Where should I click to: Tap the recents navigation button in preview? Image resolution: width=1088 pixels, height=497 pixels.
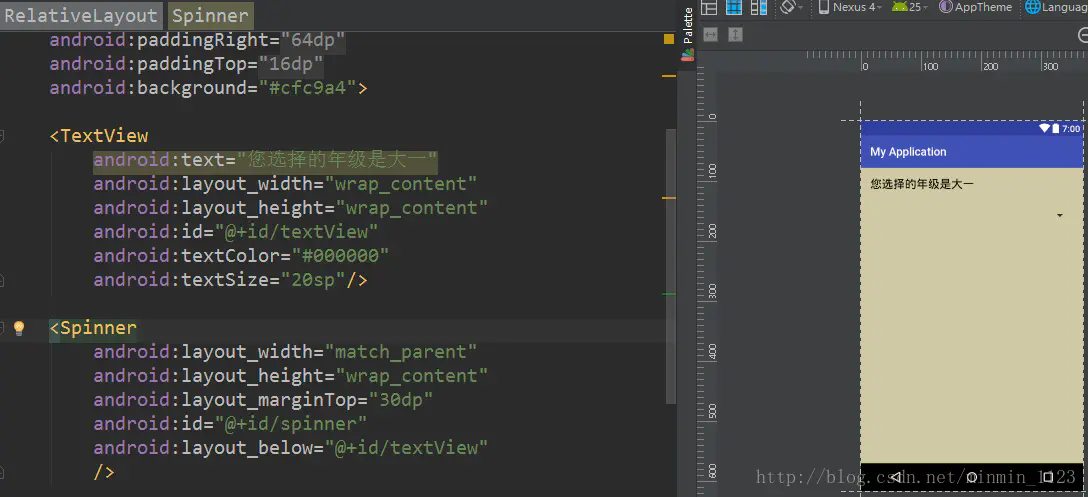pos(1048,476)
